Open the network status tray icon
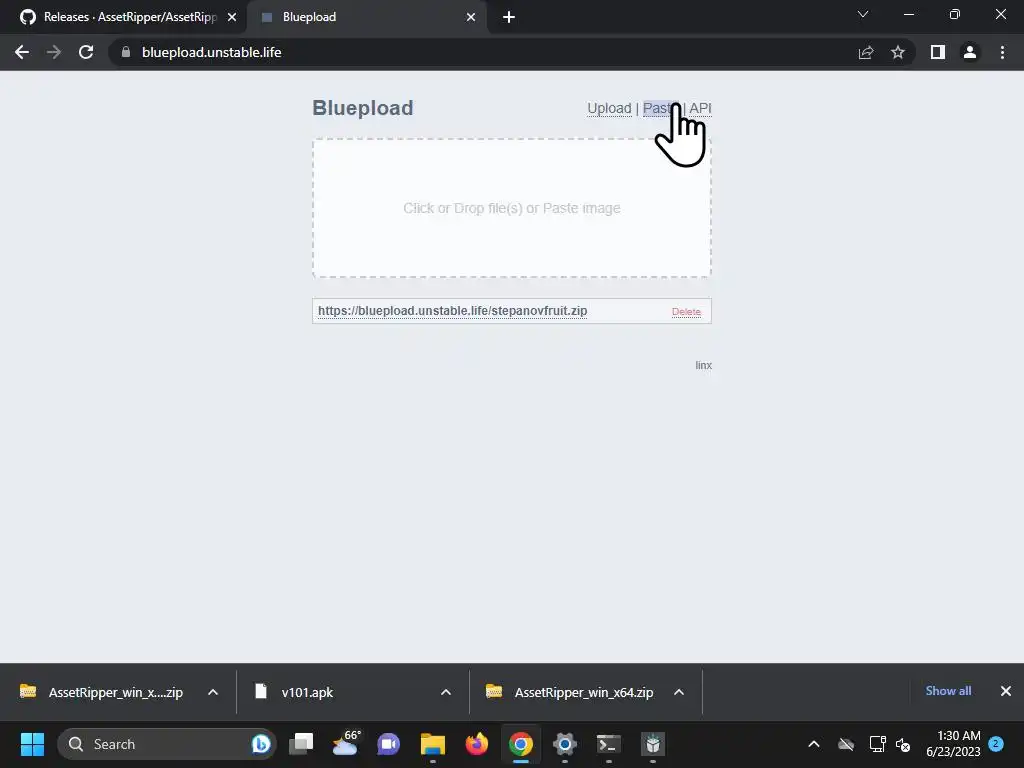Screen dimensions: 1024x768 click(x=877, y=744)
